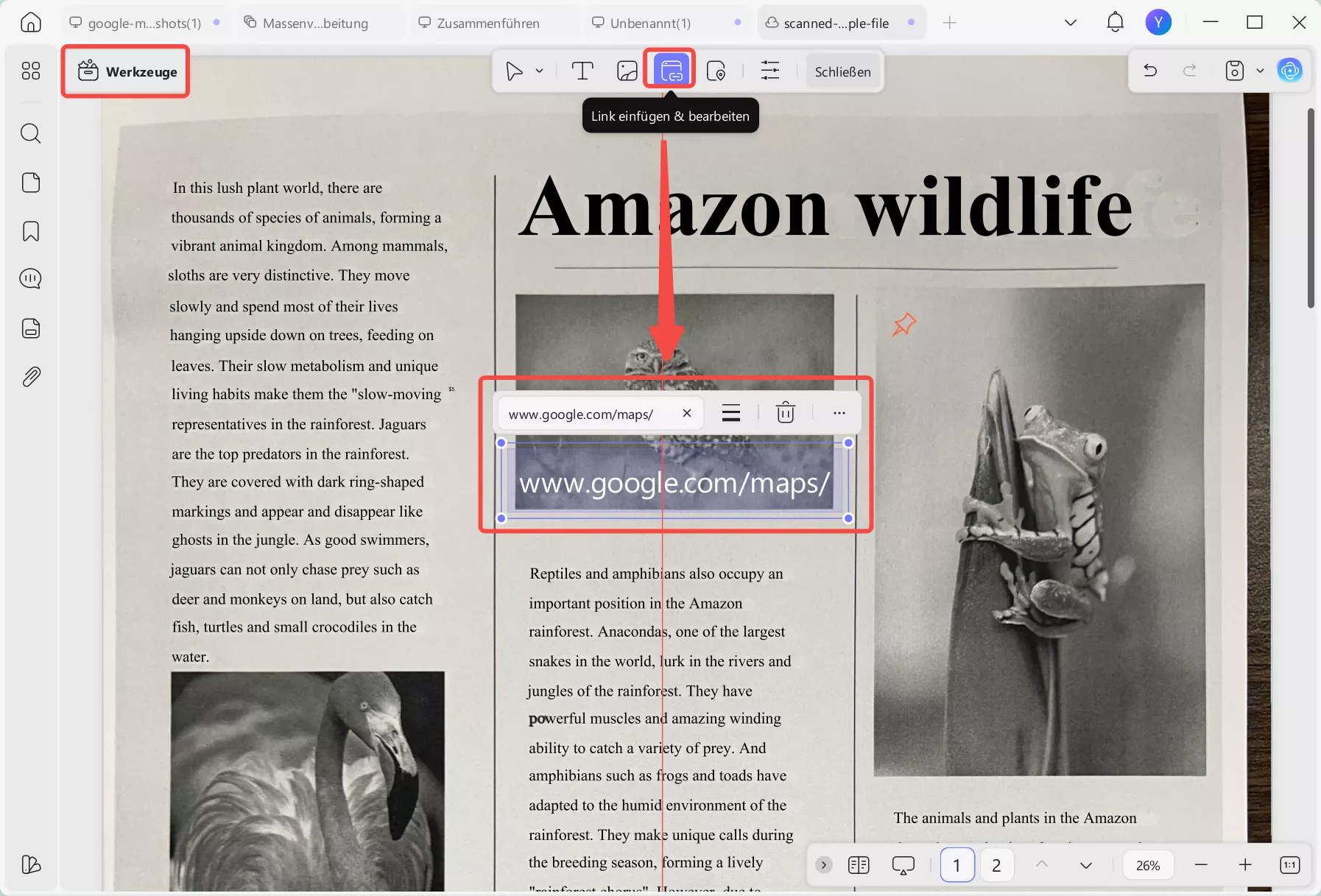
Task: Expand the selection tool dropdown arrow
Action: point(539,71)
